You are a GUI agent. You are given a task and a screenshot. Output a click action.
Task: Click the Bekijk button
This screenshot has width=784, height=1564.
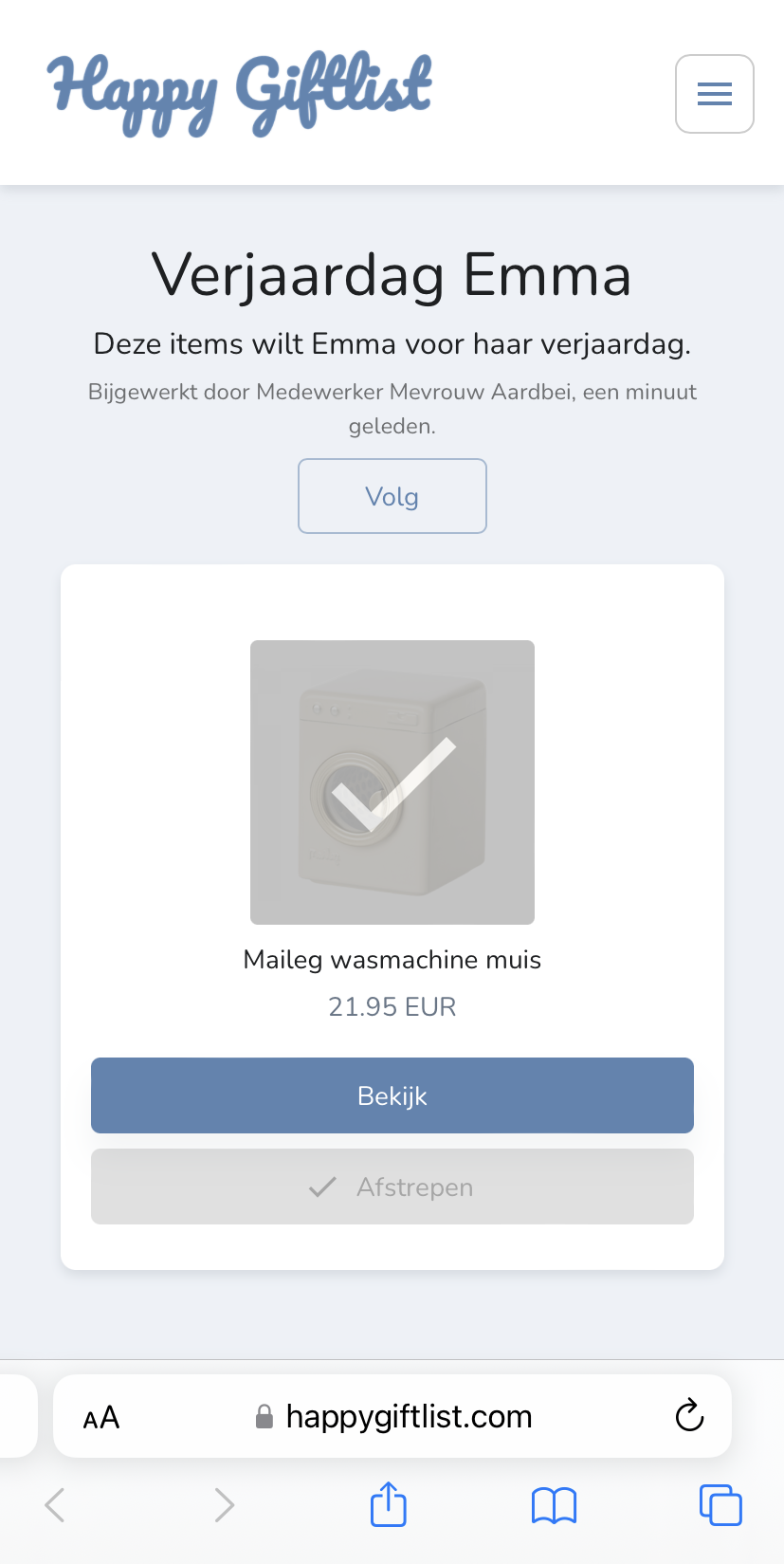click(x=392, y=1095)
